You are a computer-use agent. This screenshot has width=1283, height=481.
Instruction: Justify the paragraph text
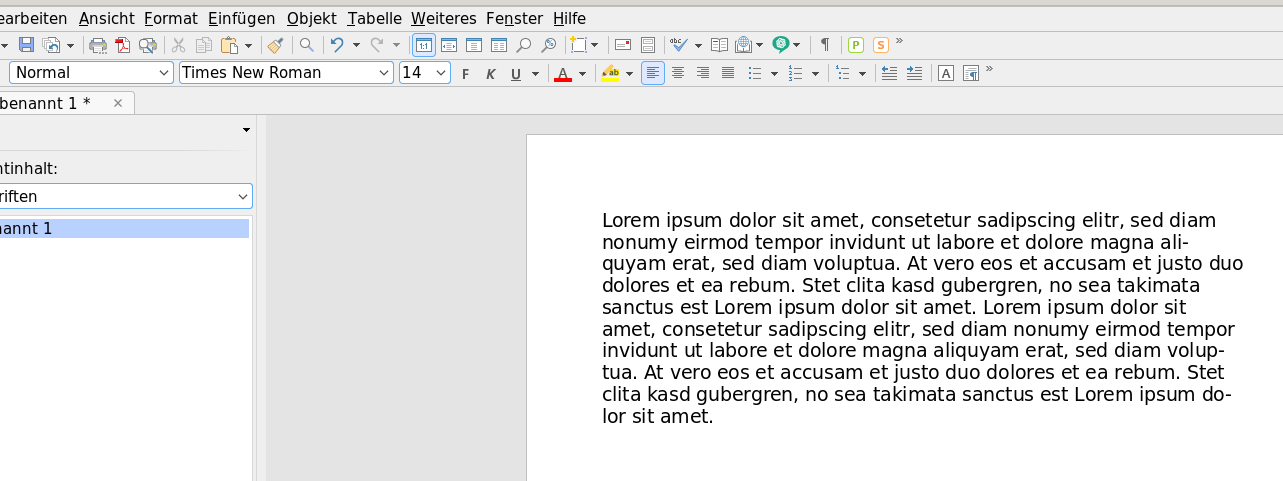(728, 73)
